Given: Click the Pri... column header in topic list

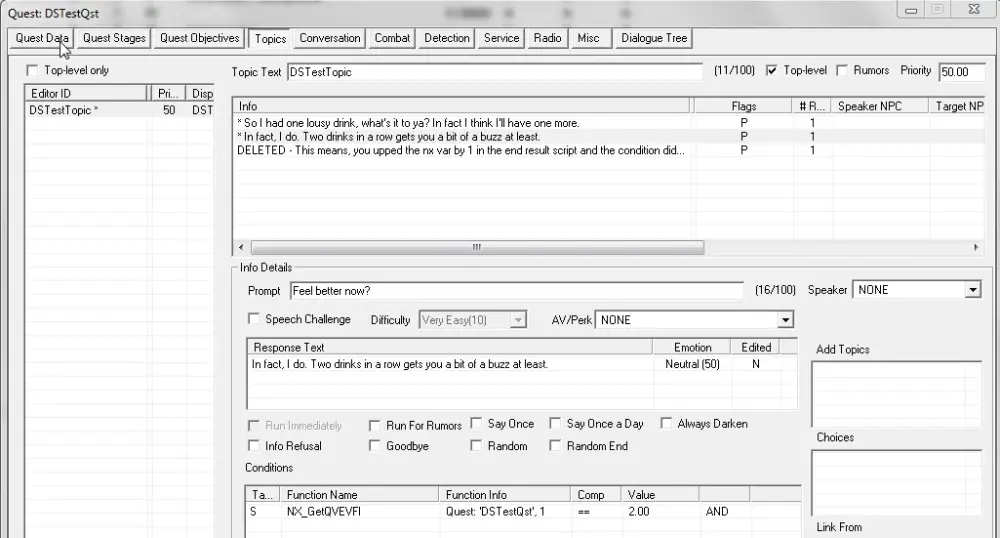Looking at the screenshot, I should [168, 93].
